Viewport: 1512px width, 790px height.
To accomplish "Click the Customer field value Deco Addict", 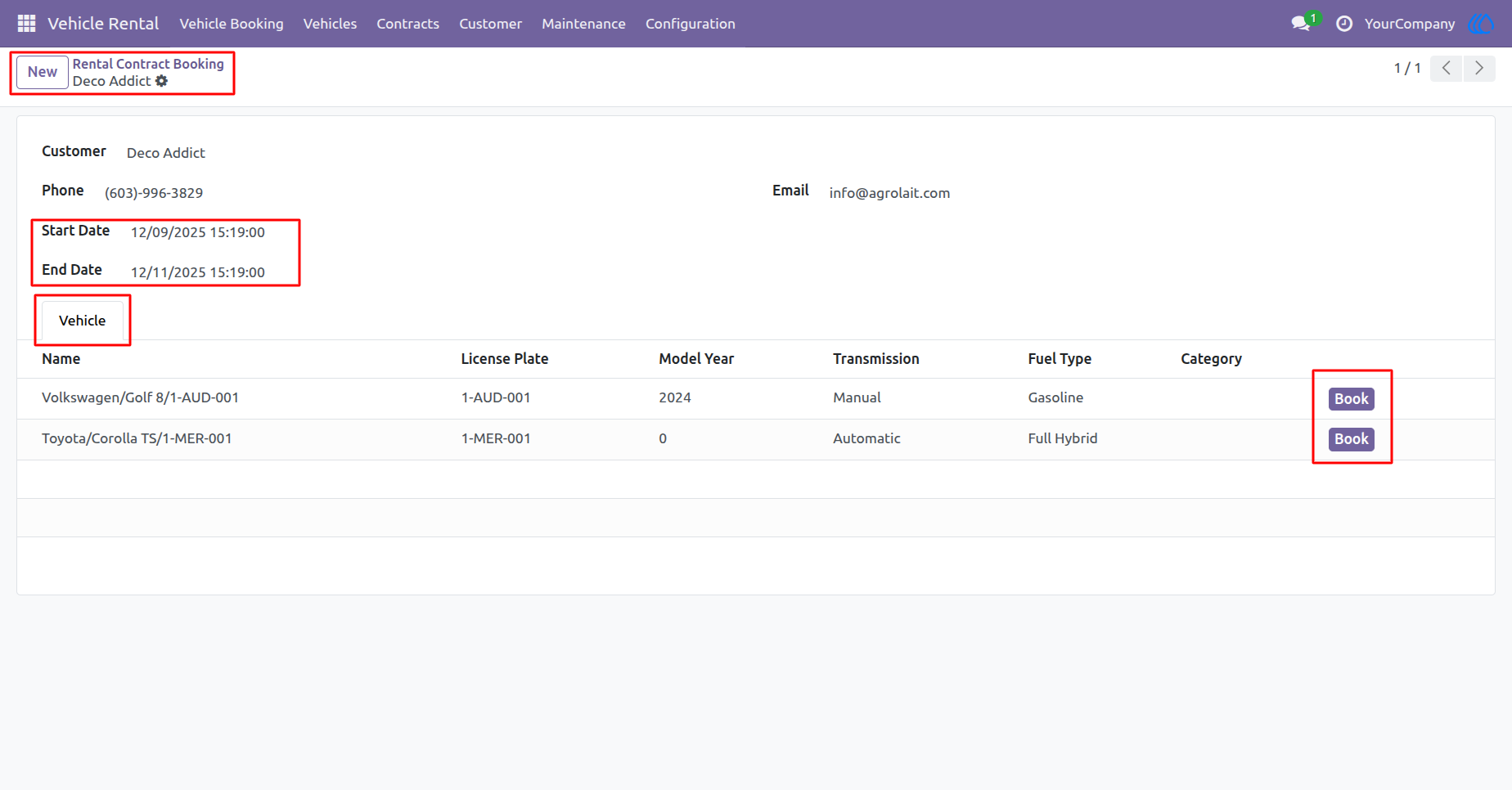I will point(166,153).
